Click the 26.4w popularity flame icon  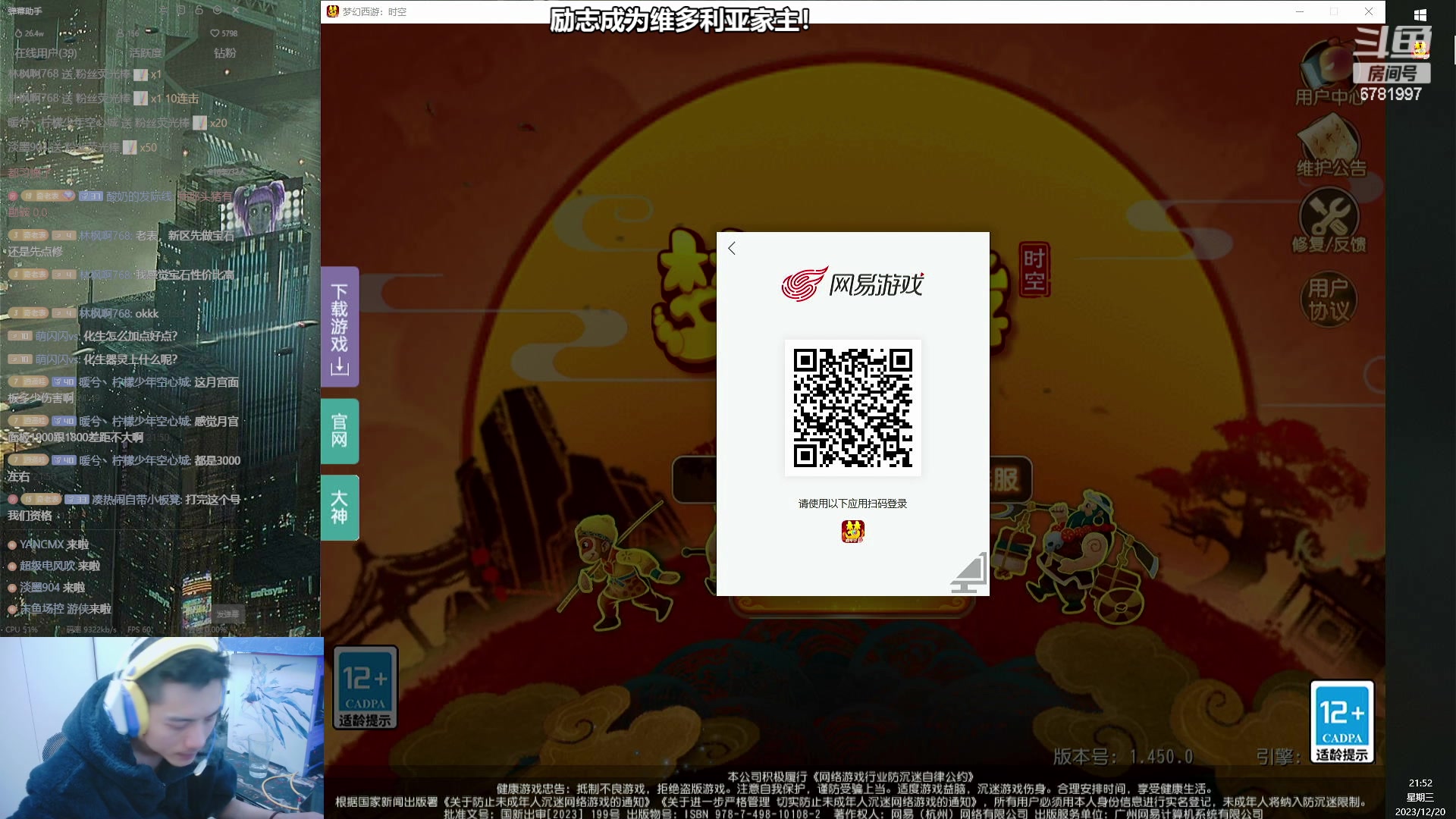[x=18, y=33]
